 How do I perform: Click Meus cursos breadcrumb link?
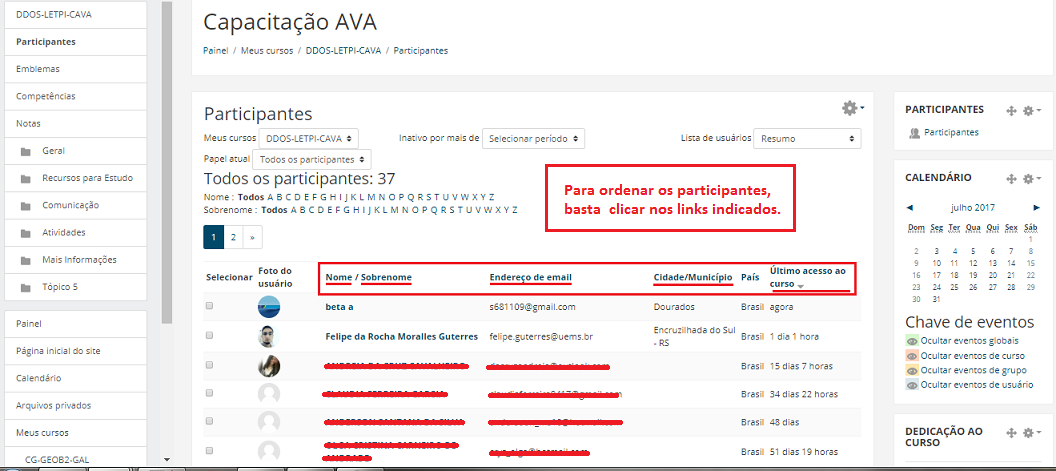(267, 51)
